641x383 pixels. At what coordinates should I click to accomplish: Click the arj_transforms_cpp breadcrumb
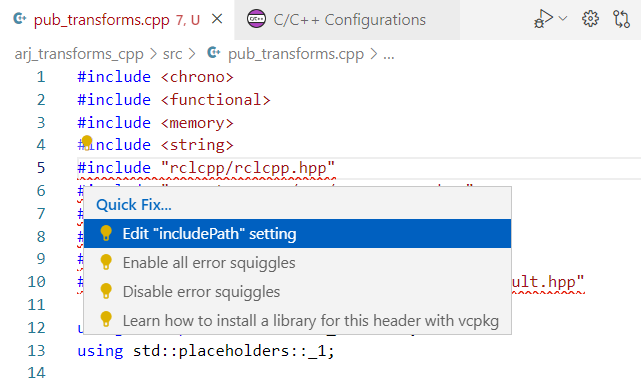point(79,54)
